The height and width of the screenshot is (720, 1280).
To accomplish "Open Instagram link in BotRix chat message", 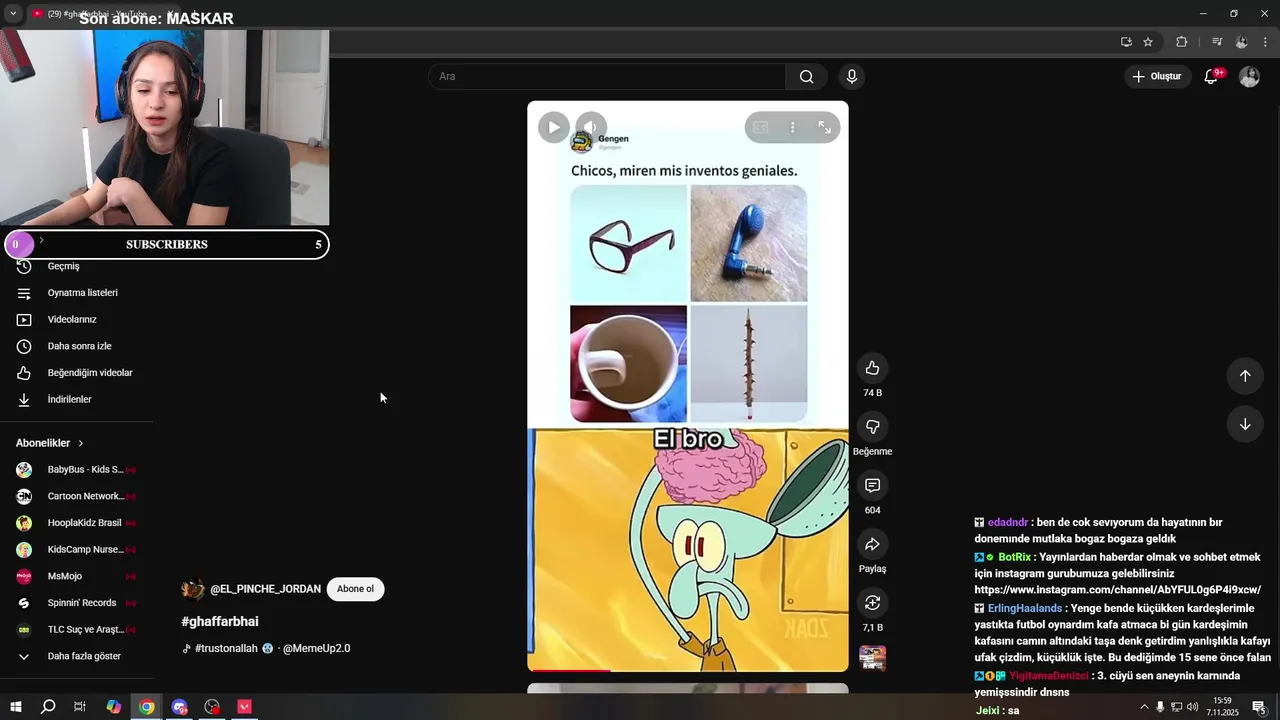I will tap(1117, 590).
